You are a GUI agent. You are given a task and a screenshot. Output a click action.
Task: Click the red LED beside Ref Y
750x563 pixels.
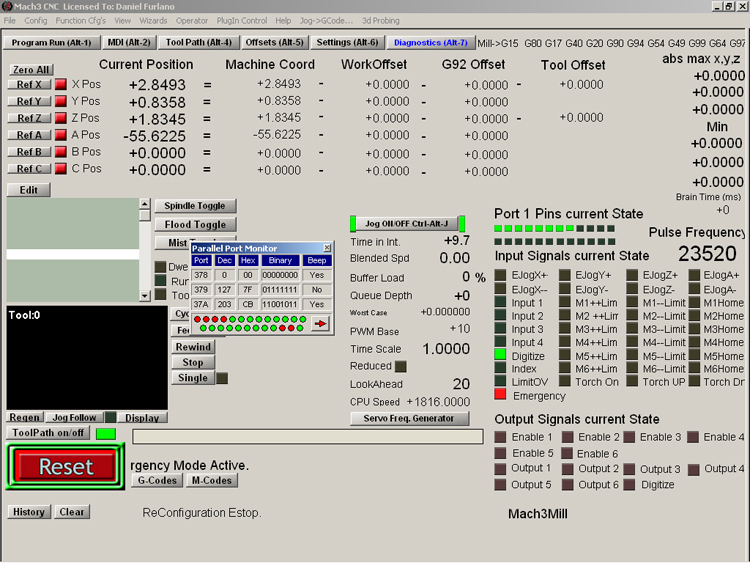[61, 101]
